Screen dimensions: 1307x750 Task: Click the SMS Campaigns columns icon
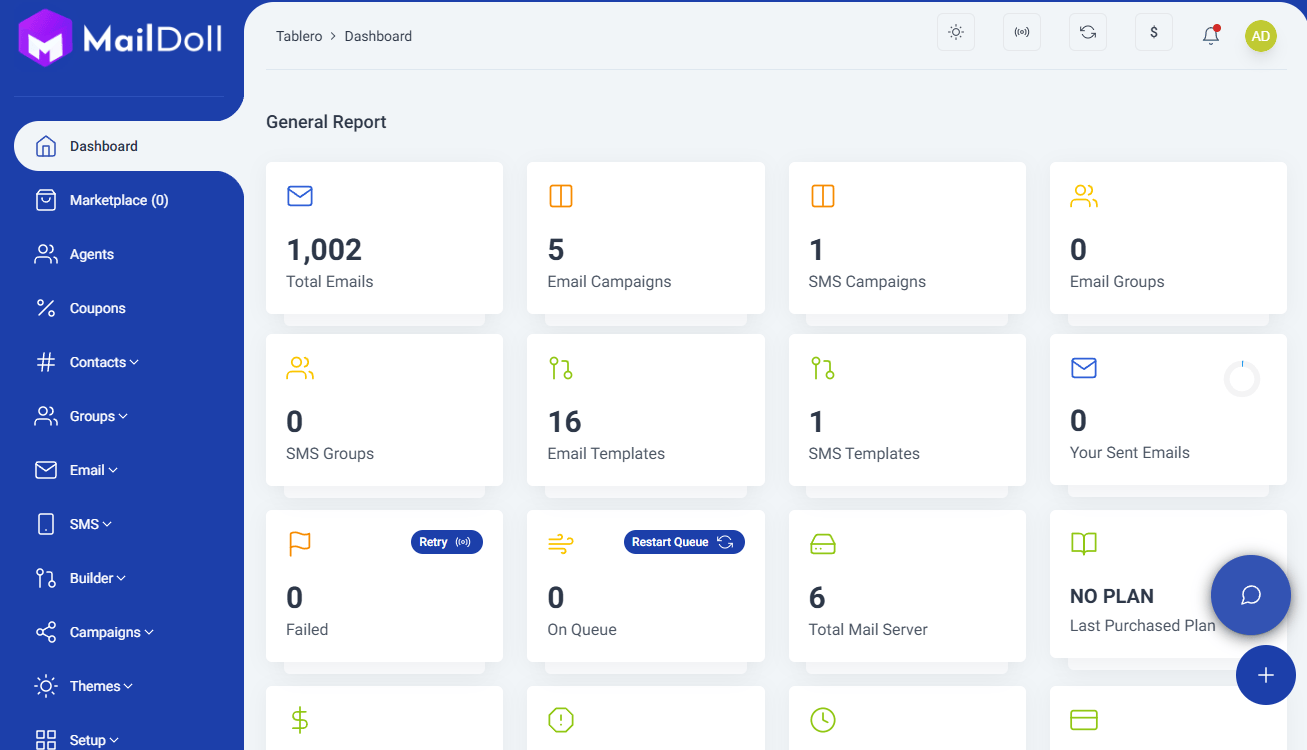(822, 196)
